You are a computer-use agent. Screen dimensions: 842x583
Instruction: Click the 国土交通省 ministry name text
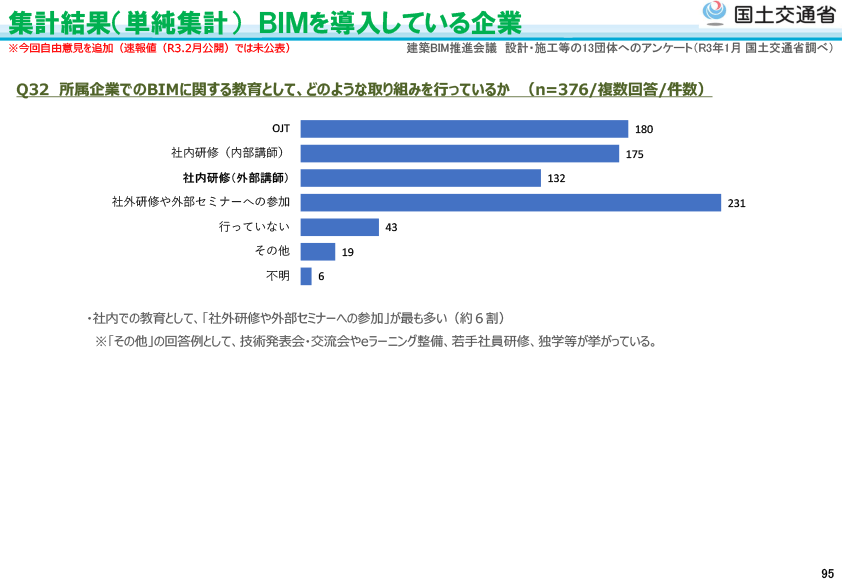784,14
